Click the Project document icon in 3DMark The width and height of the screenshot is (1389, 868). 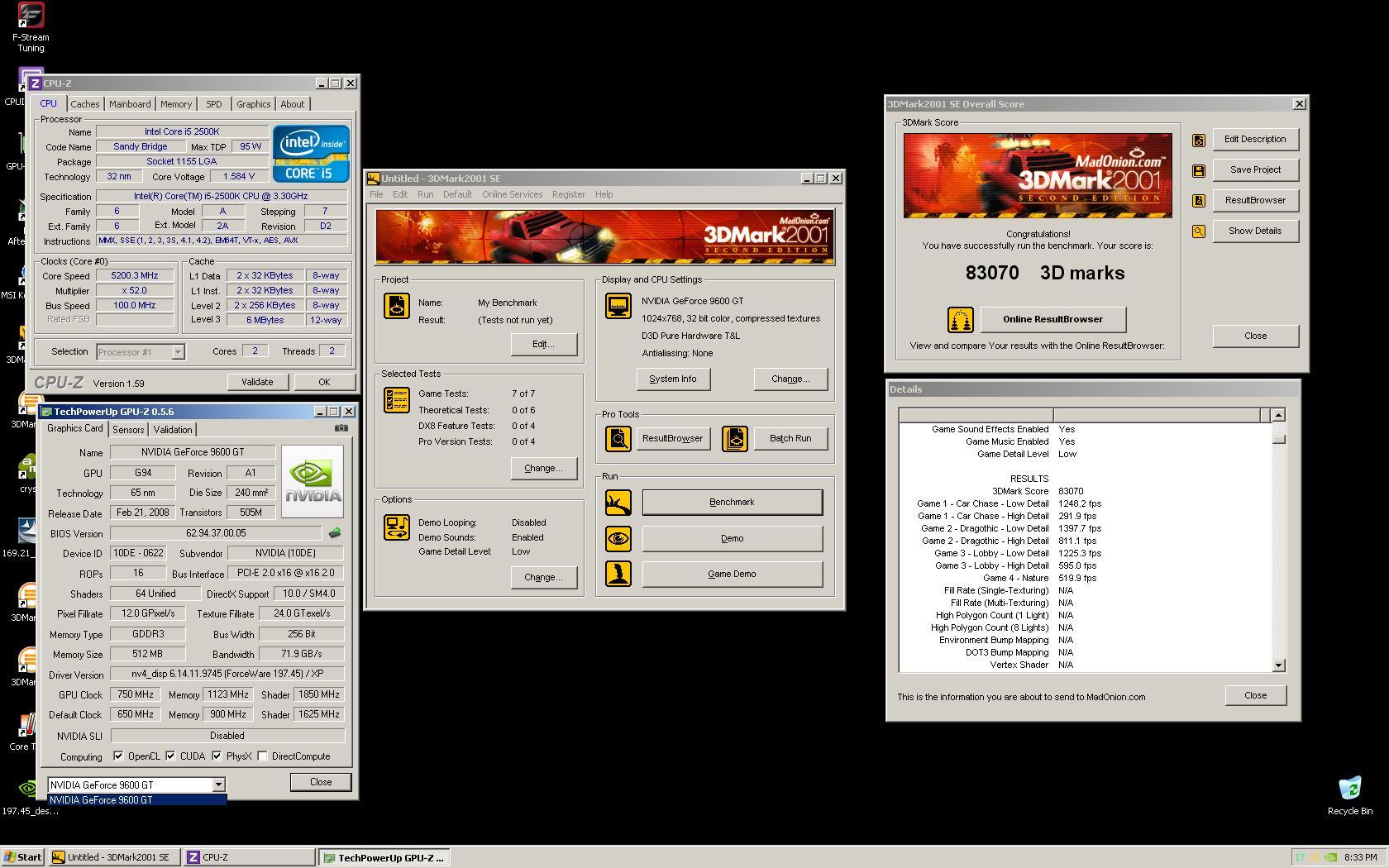tap(397, 307)
